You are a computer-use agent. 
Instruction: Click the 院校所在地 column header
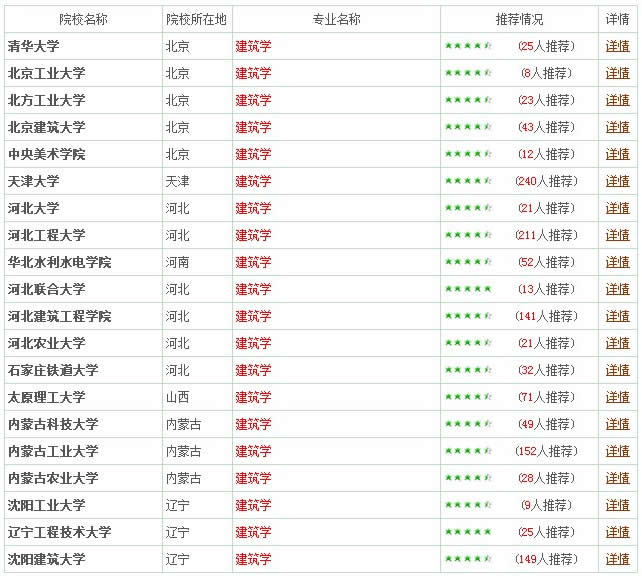[x=197, y=19]
